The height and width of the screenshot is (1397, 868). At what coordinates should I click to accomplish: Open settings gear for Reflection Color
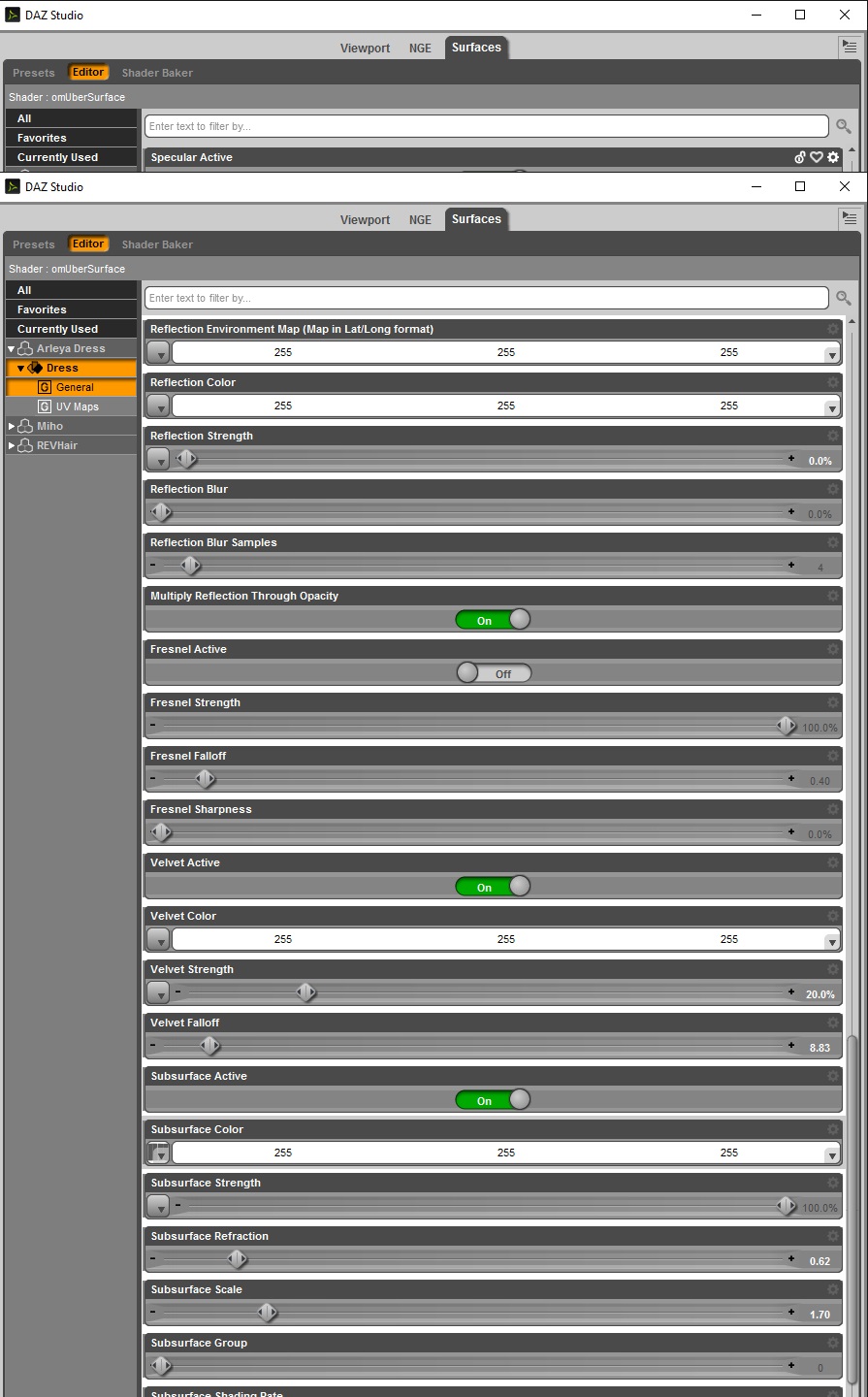pyautogui.click(x=832, y=382)
